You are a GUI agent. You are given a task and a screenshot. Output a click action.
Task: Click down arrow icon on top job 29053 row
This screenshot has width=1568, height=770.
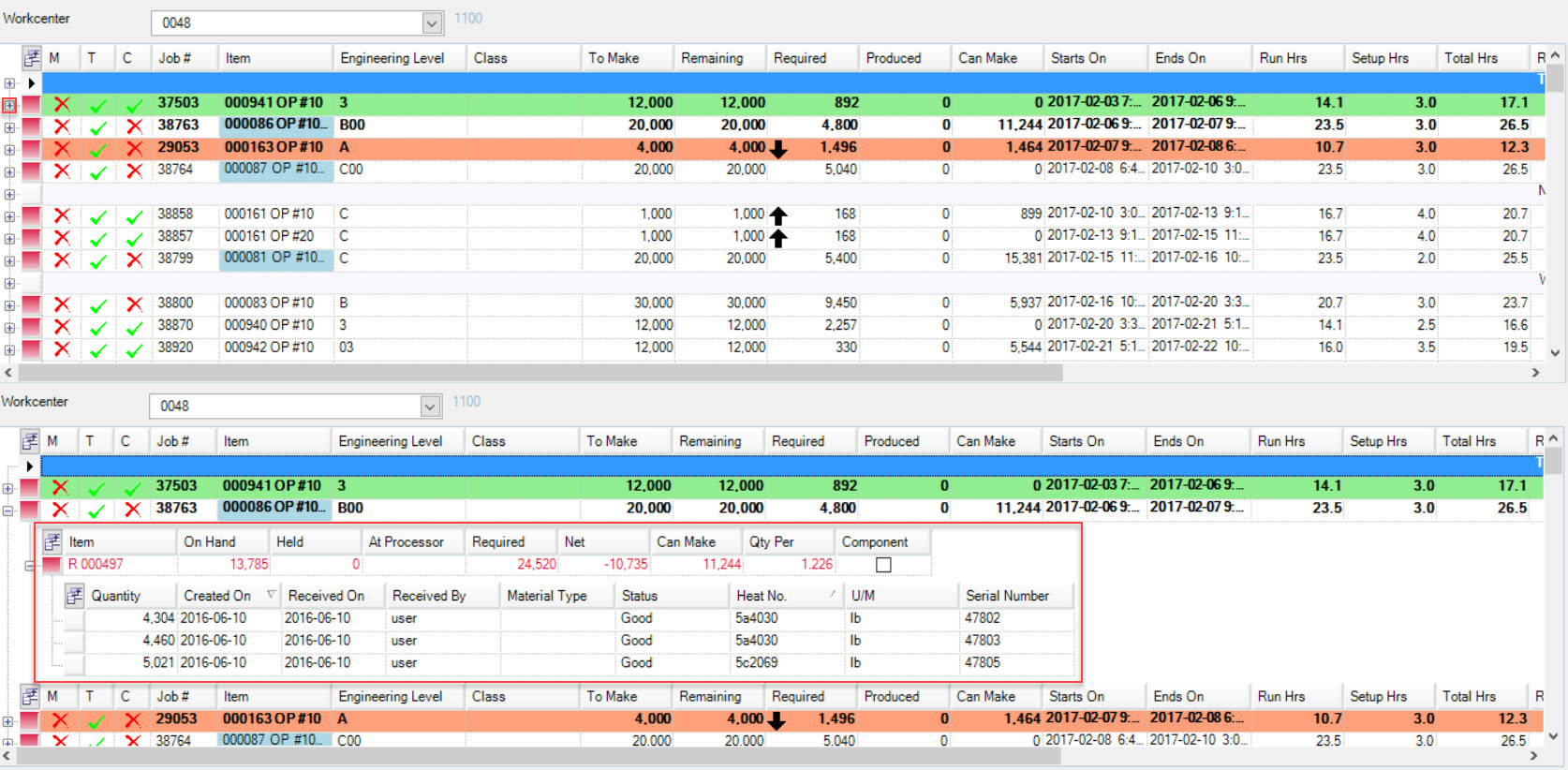(777, 149)
